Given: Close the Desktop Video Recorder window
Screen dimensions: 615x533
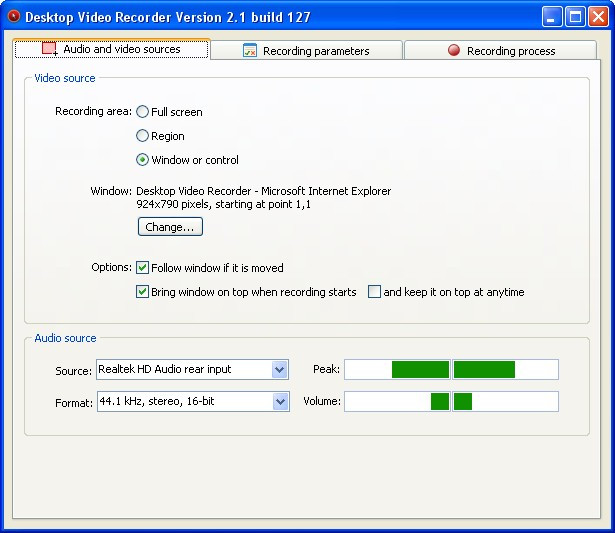Looking at the screenshot, I should pos(599,17).
